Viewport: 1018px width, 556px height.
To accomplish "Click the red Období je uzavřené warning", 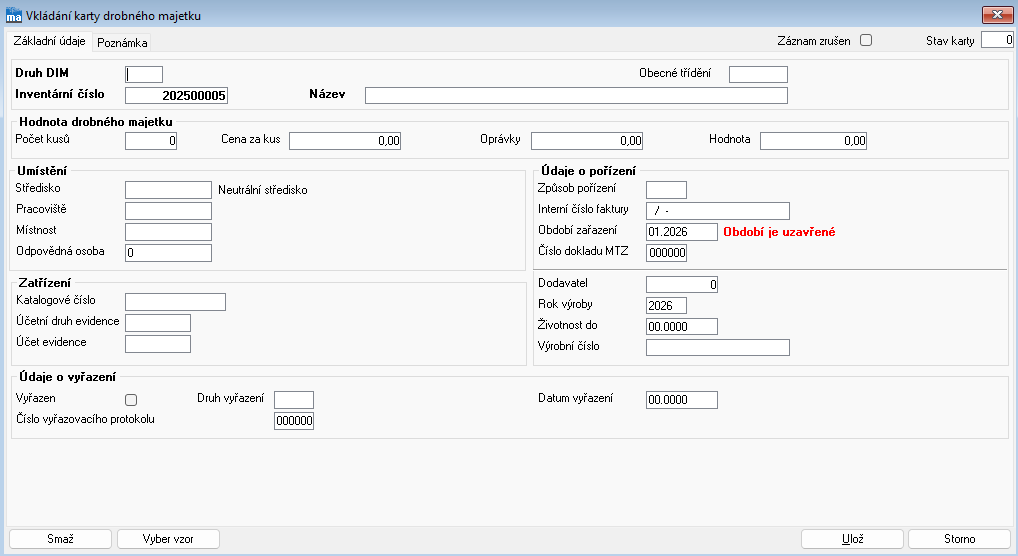I will click(779, 232).
